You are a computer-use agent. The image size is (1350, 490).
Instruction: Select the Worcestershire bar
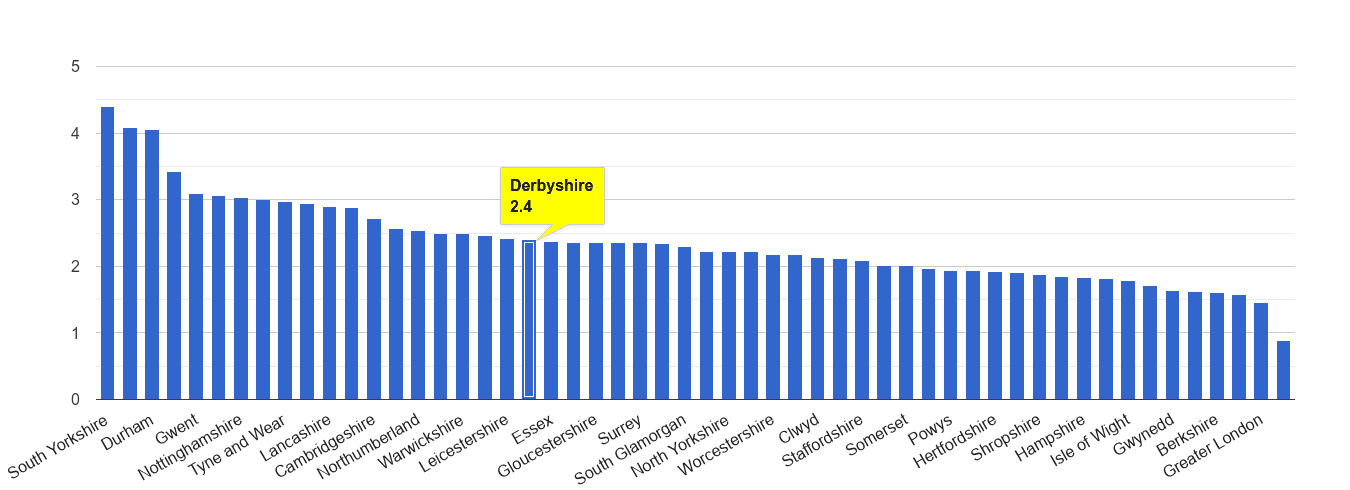point(773,327)
